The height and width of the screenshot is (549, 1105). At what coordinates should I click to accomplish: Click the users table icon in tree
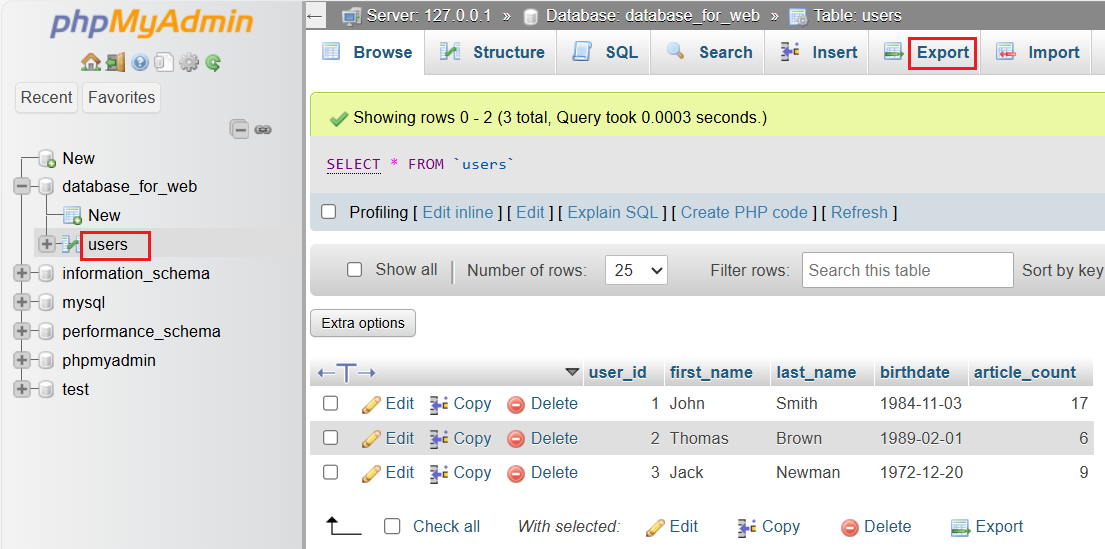coord(70,245)
